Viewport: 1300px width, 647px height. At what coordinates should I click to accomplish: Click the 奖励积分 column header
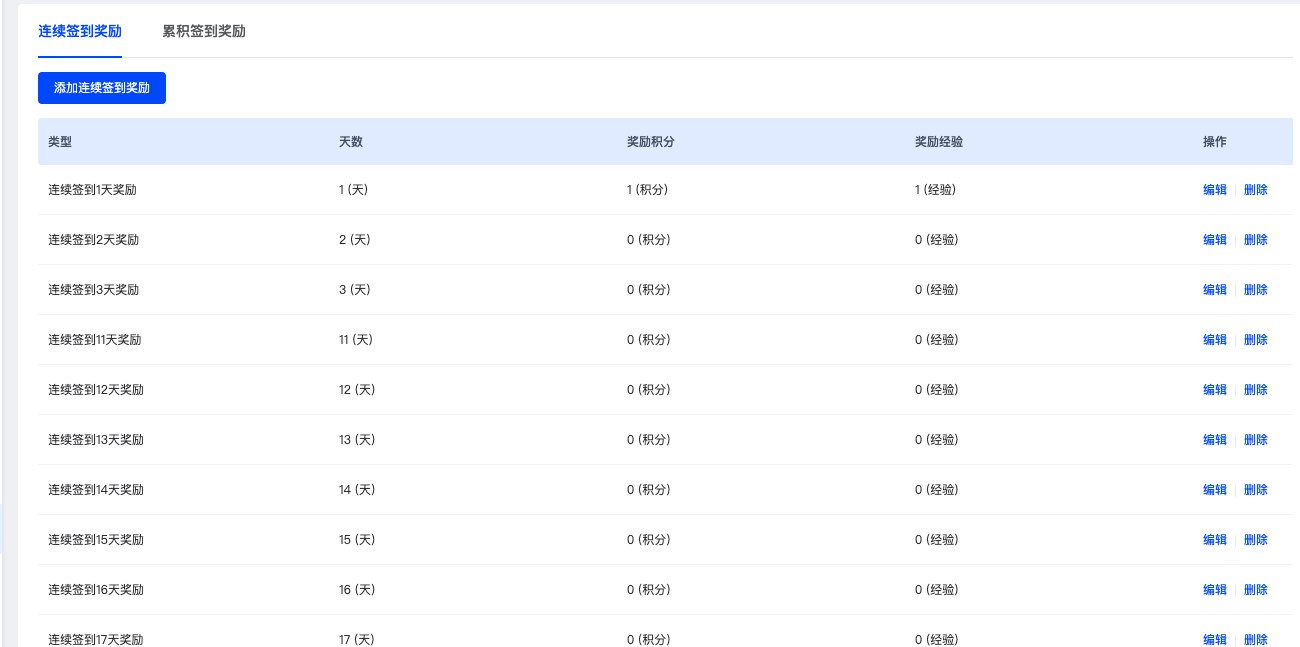tap(651, 142)
